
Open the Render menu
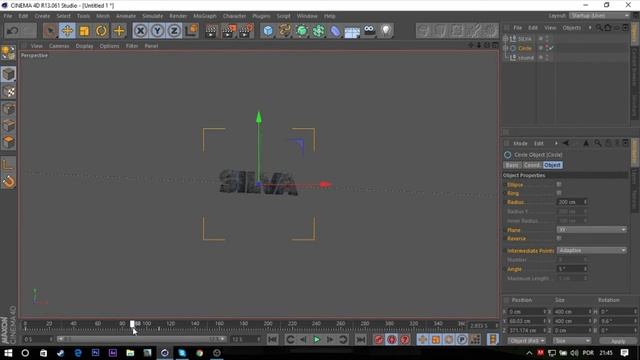click(x=178, y=16)
